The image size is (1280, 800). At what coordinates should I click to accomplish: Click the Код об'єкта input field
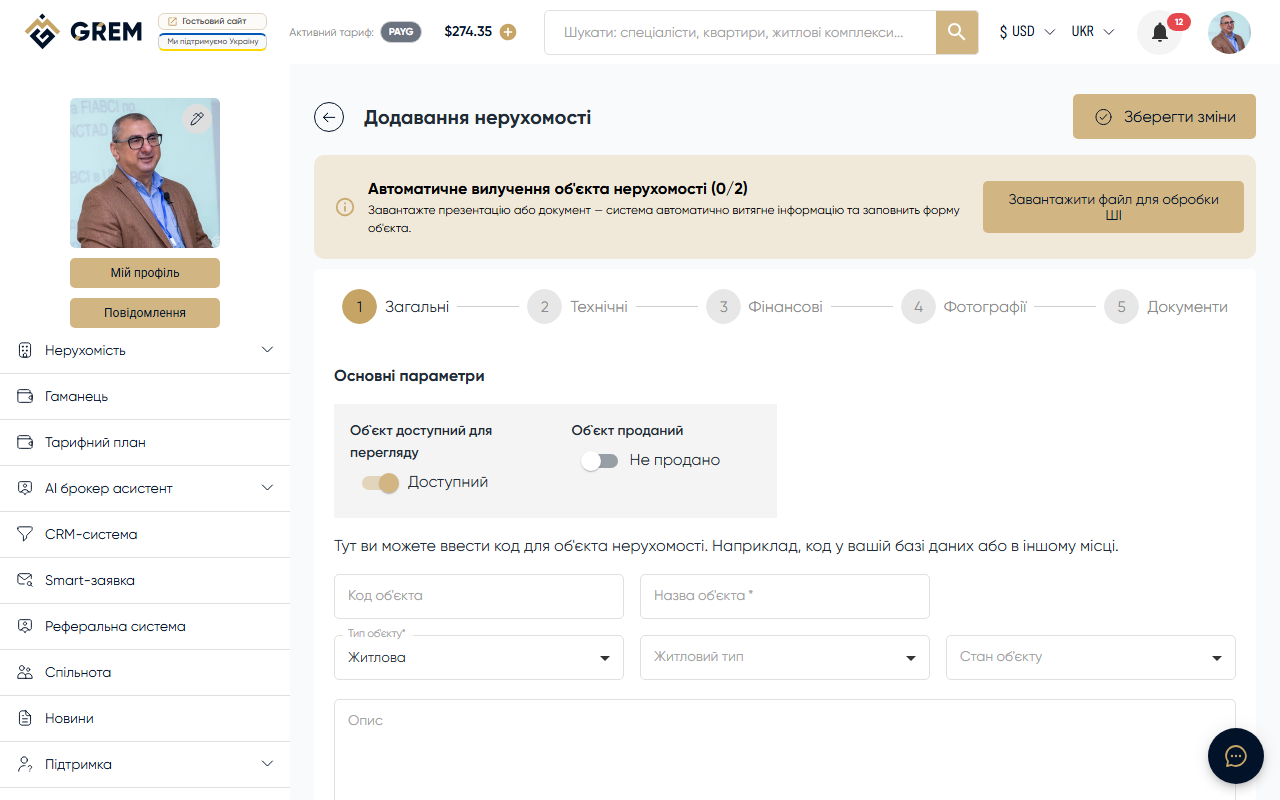pos(478,596)
